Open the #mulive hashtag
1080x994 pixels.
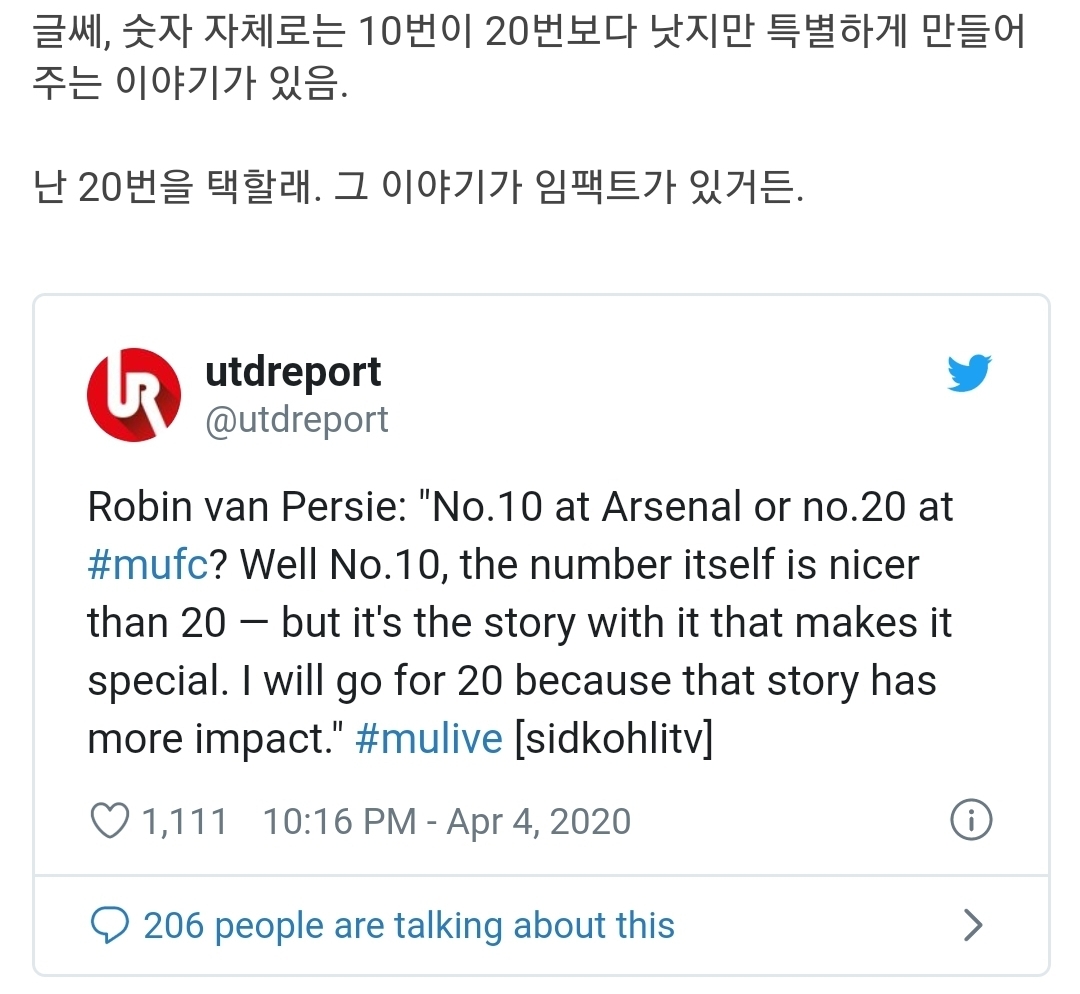[x=429, y=739]
